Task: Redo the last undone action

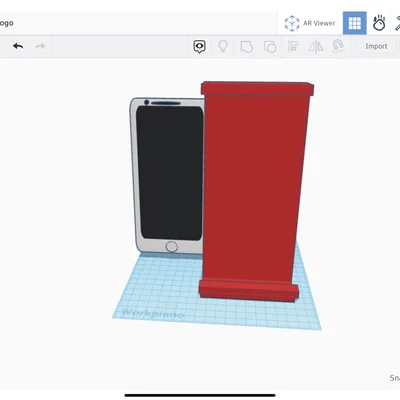Action: coord(40,46)
